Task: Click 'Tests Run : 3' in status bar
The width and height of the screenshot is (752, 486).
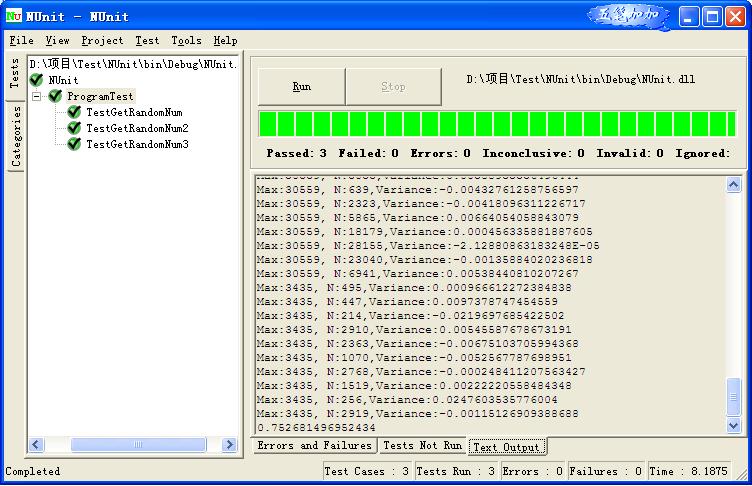Action: click(x=455, y=472)
